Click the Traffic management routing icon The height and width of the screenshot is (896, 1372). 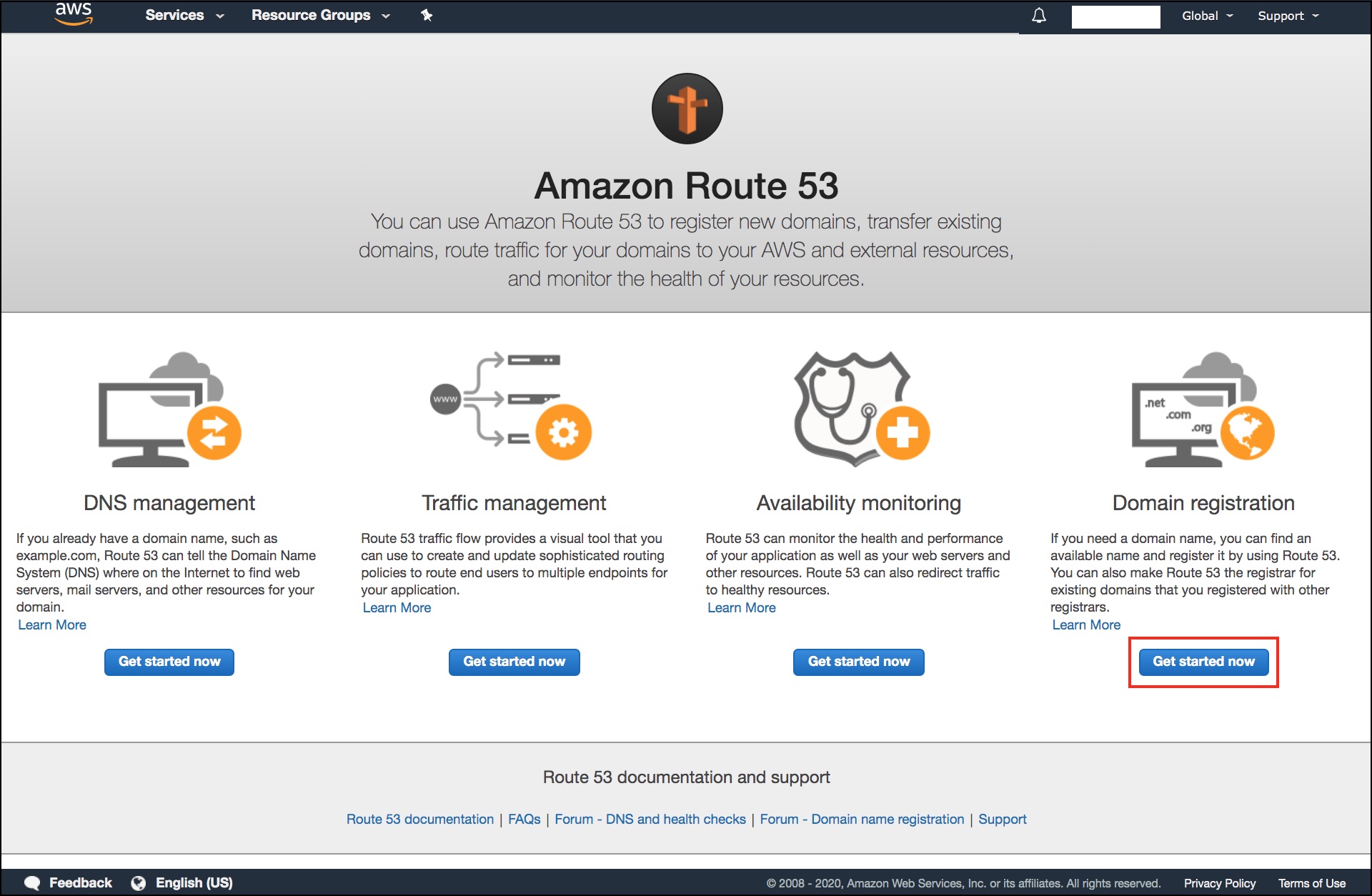pos(511,405)
